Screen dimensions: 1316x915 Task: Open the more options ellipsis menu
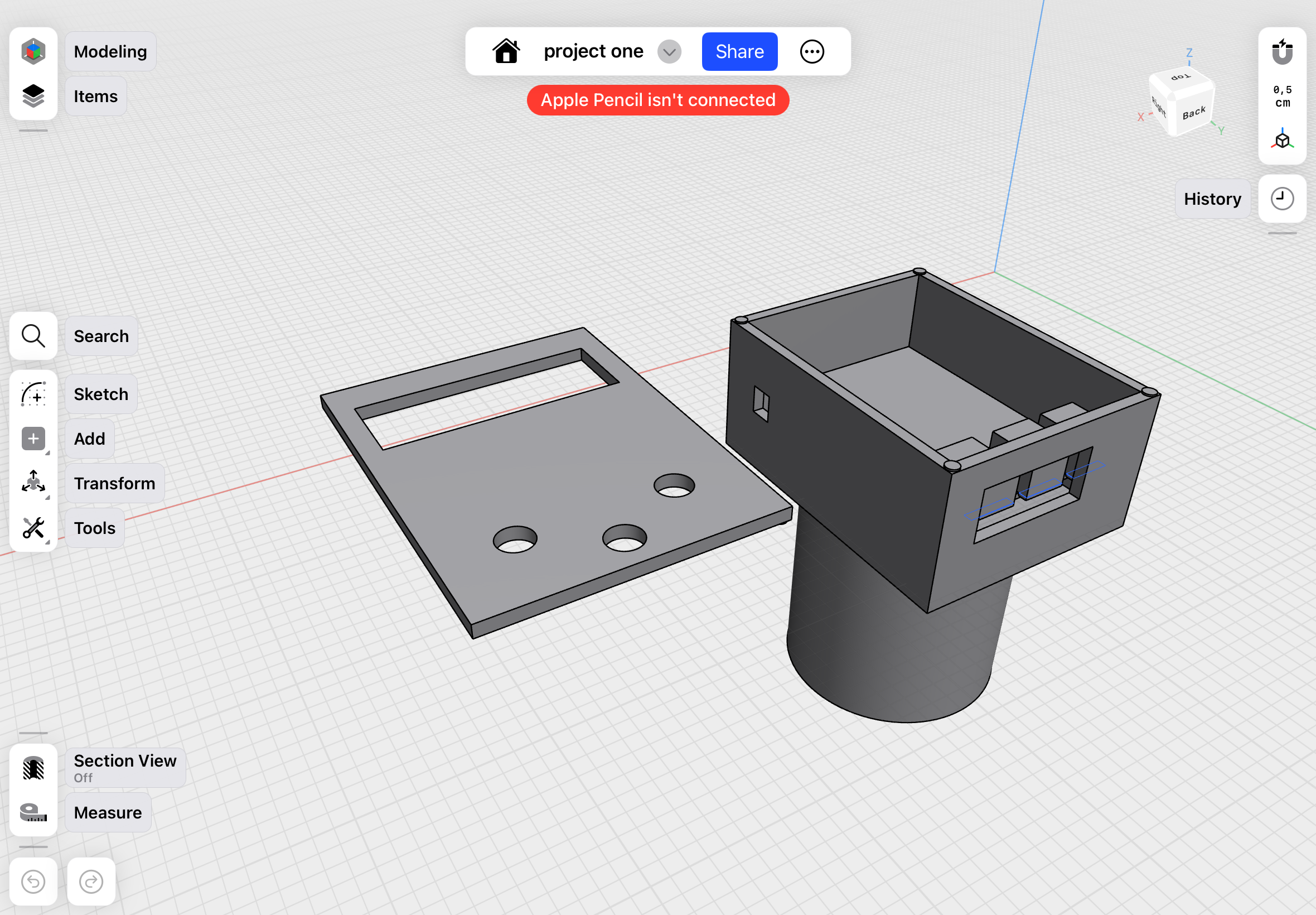tap(812, 51)
